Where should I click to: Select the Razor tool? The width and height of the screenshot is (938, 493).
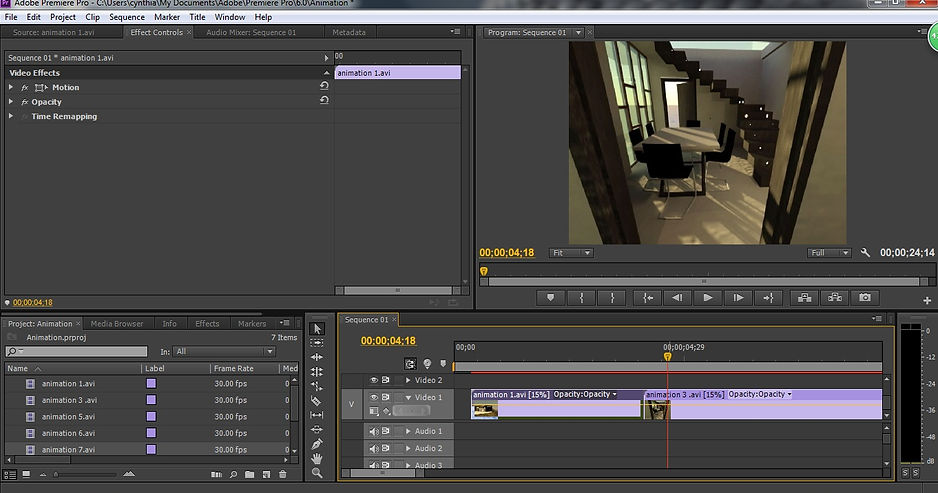(317, 400)
